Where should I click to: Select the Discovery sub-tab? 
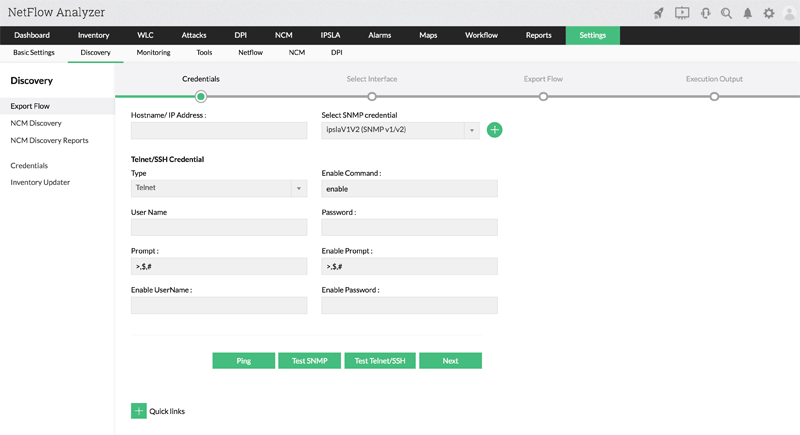pyautogui.click(x=95, y=53)
